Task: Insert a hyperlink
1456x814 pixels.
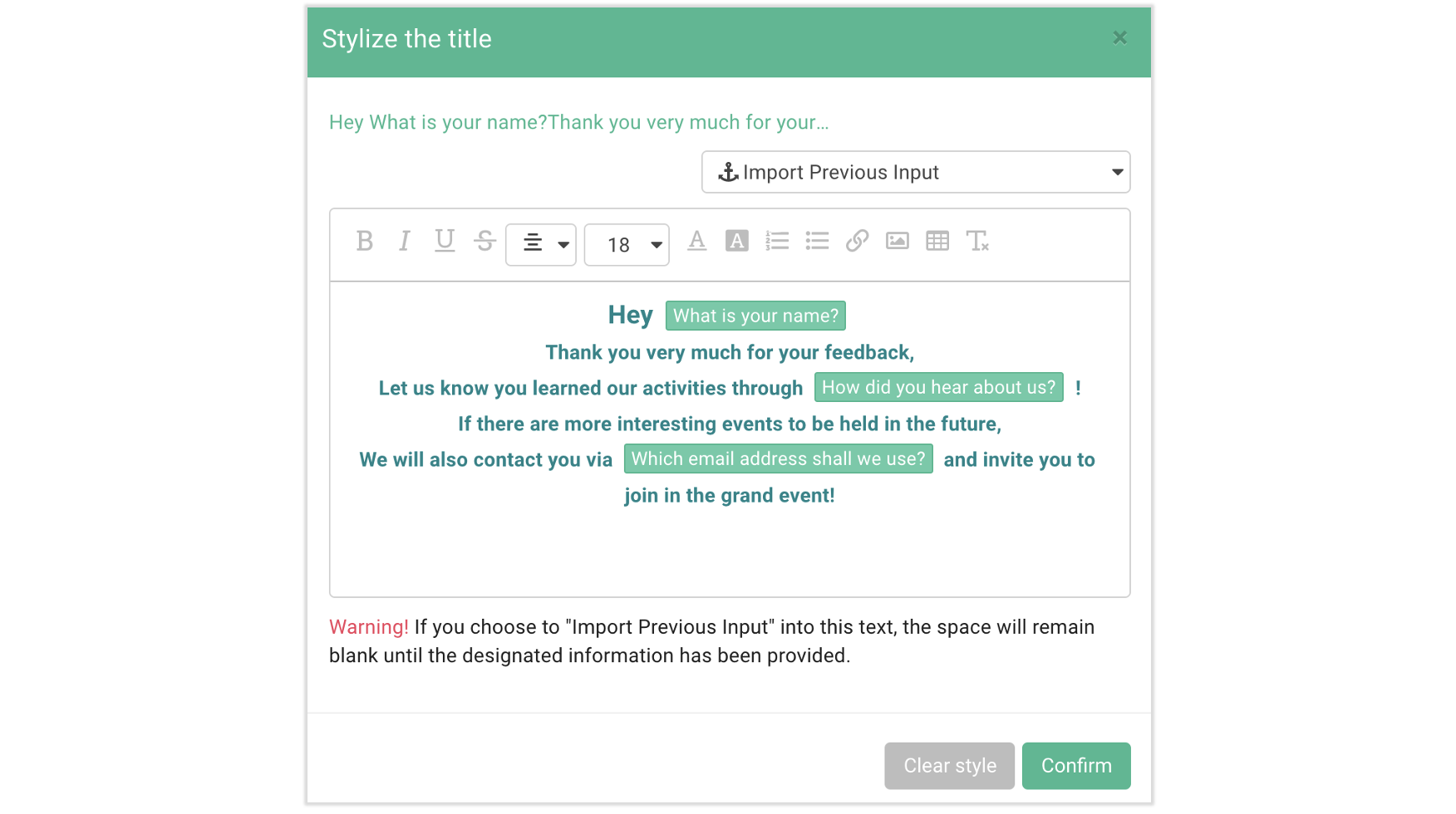Action: pyautogui.click(x=857, y=241)
